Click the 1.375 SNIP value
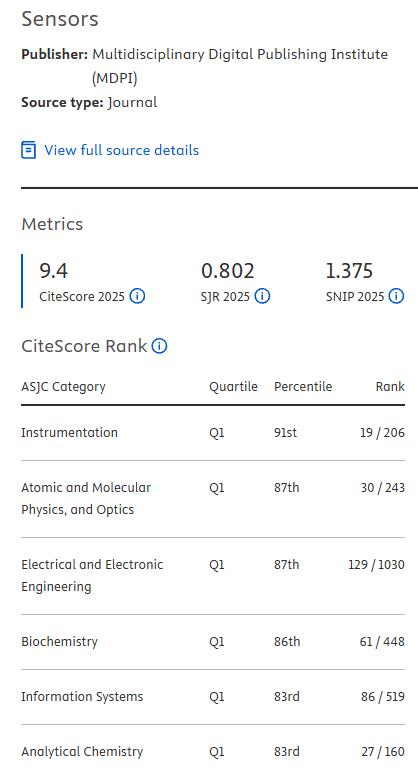The height and width of the screenshot is (771, 418). coord(349,270)
